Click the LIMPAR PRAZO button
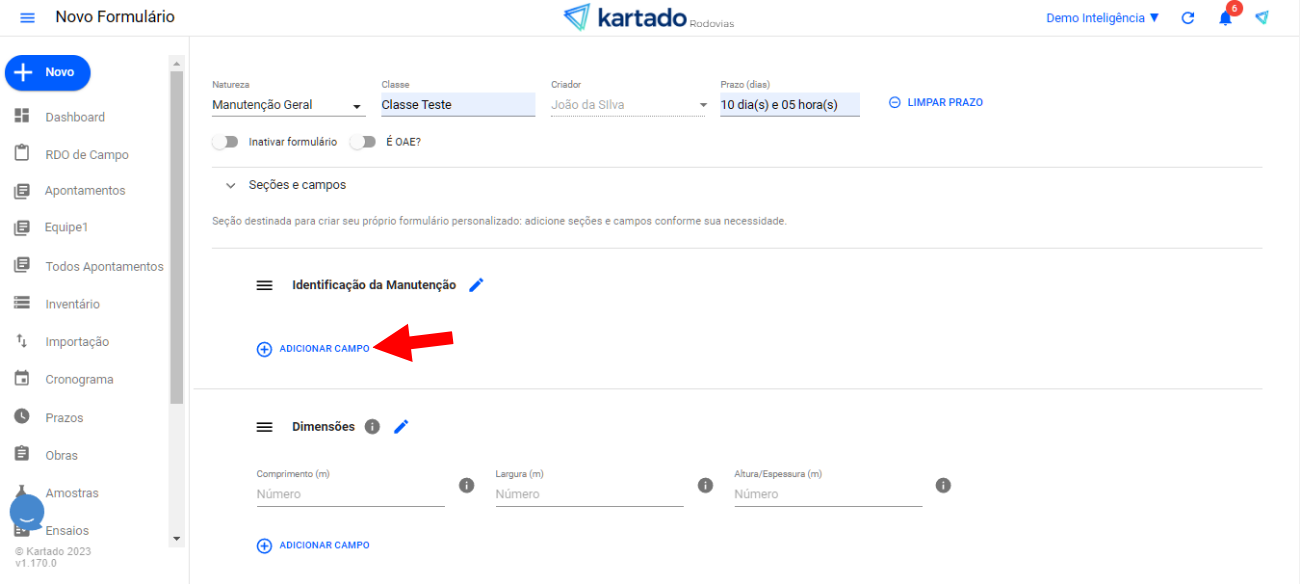Screen dimensions: 1301x584 click(936, 102)
